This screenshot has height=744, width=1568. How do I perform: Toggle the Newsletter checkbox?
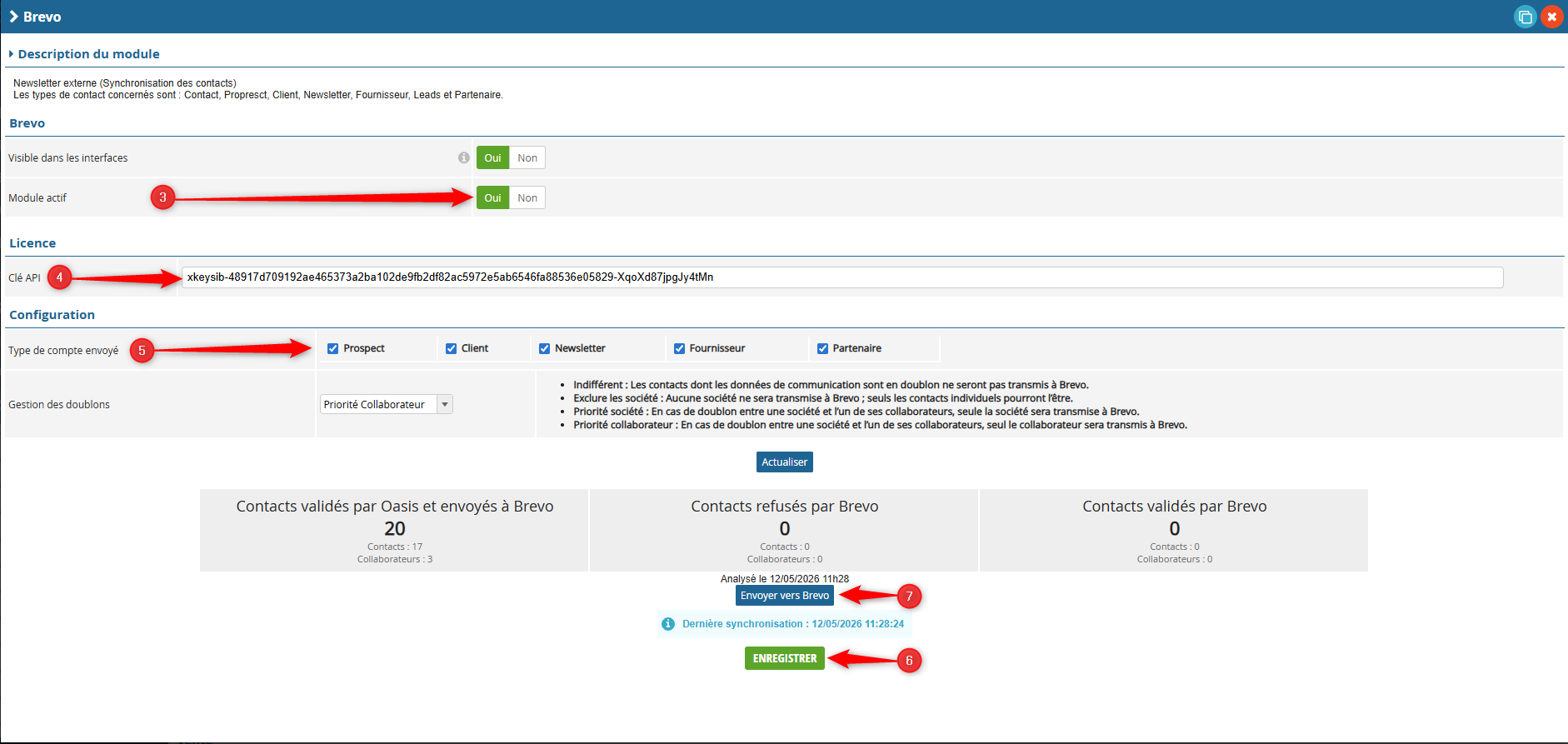click(x=545, y=348)
